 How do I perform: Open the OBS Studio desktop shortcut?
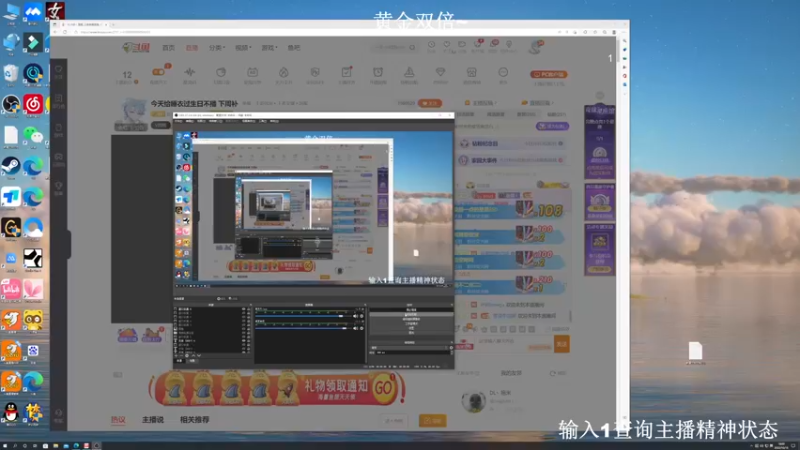11,104
